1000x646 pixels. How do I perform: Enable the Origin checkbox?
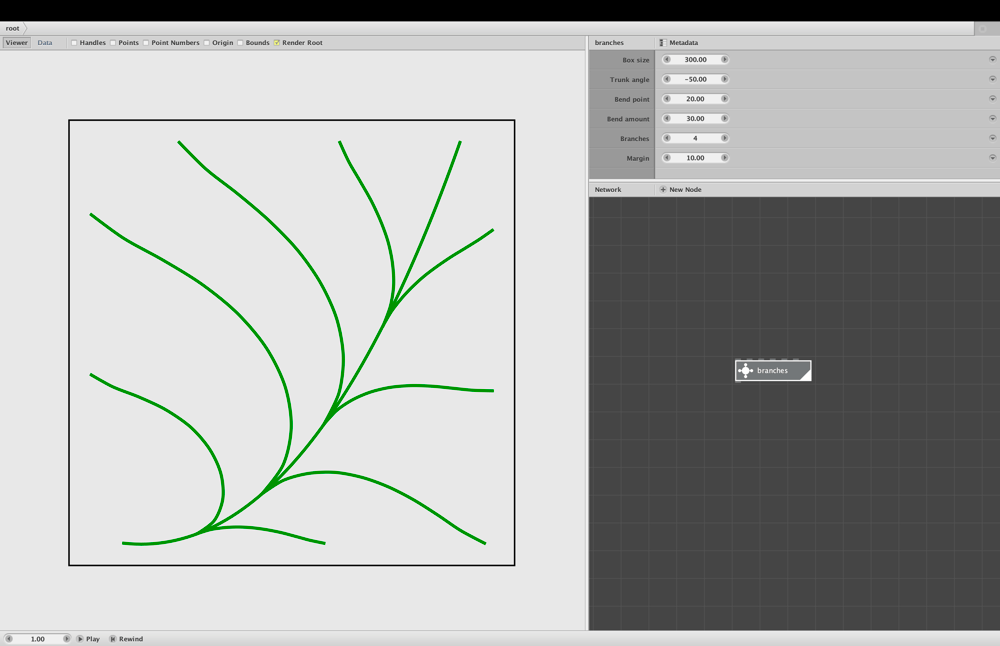click(x=207, y=43)
